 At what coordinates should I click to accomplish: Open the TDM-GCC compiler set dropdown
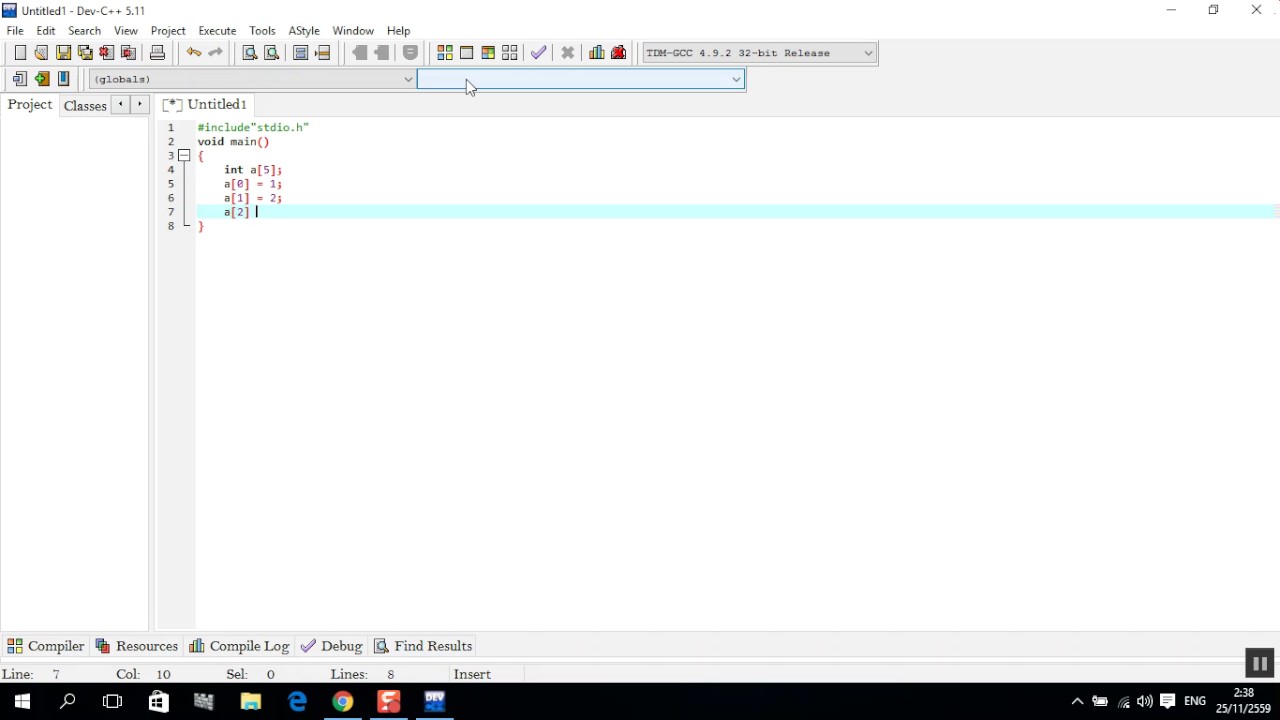coord(760,53)
